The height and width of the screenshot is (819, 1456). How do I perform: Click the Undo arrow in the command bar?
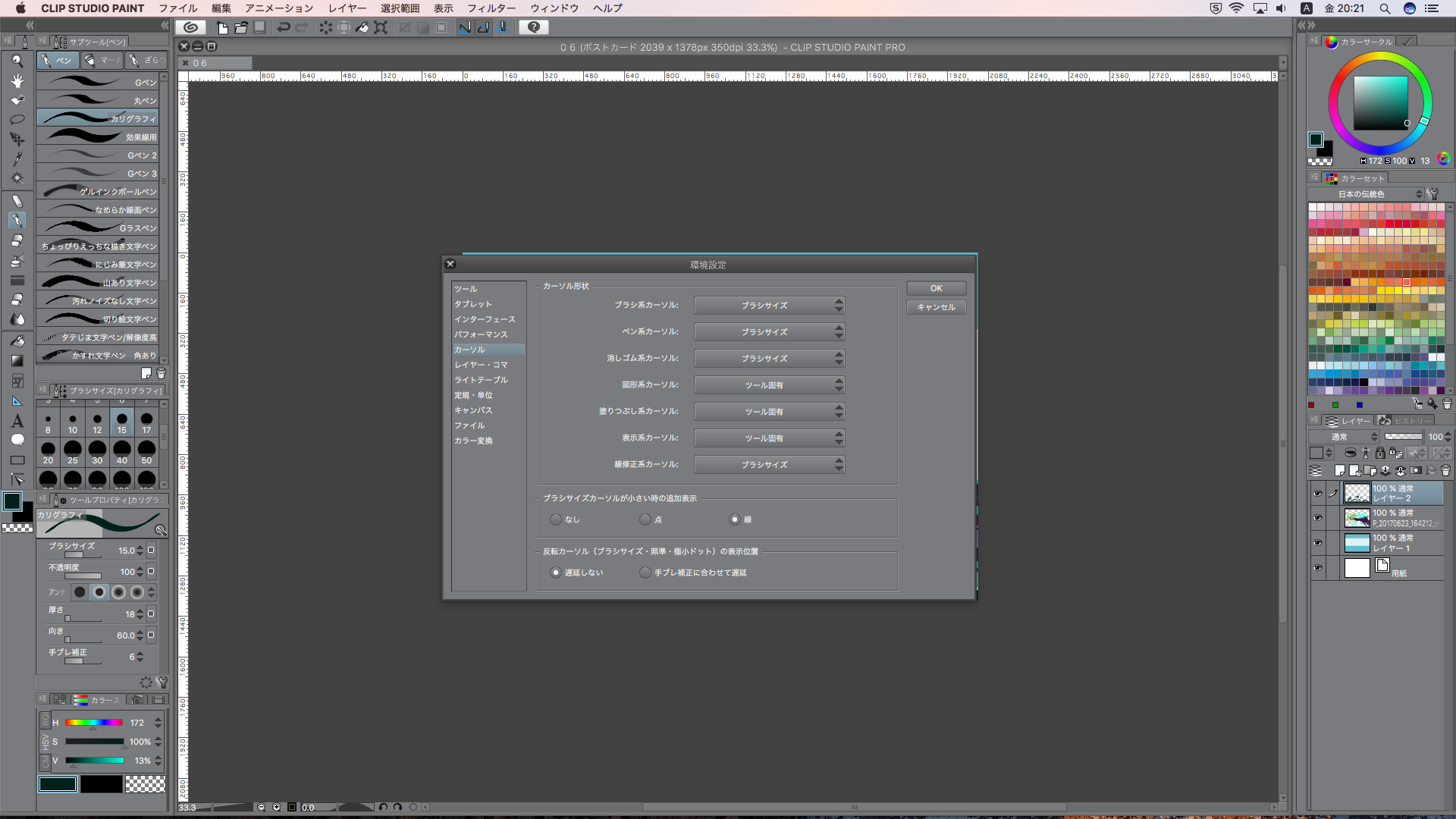(283, 27)
